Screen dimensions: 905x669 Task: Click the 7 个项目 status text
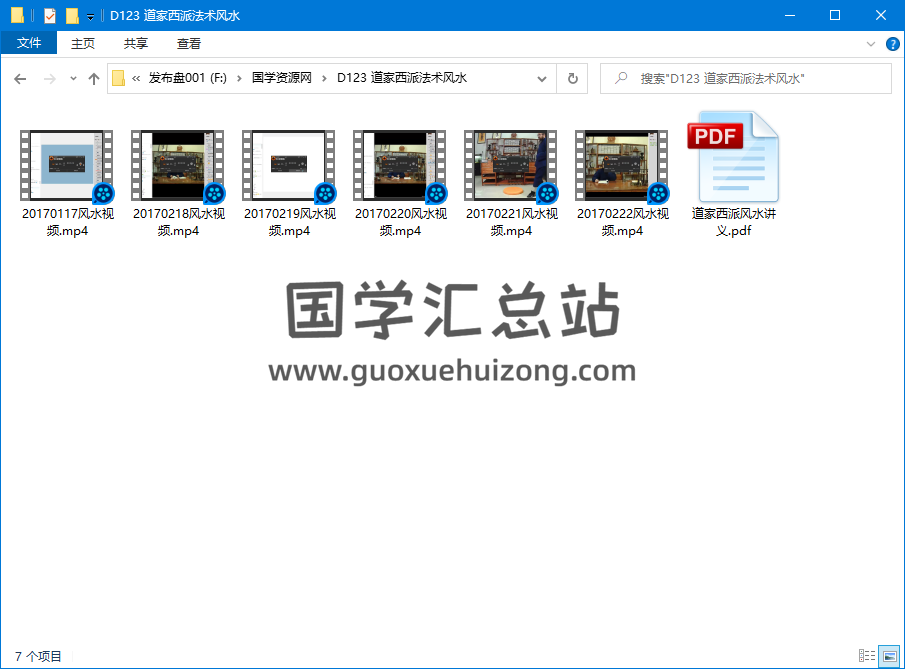(x=38, y=656)
